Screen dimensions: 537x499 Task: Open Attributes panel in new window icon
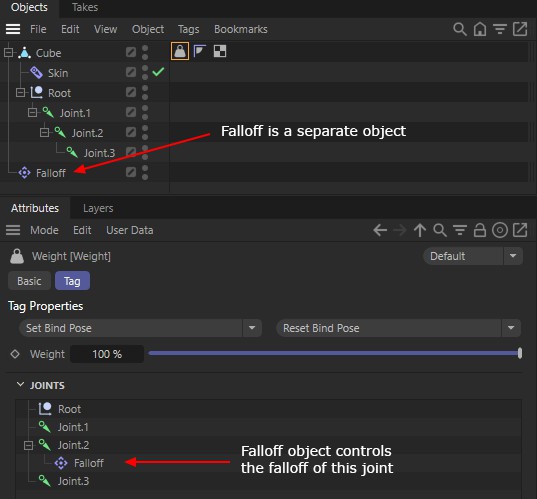[x=520, y=230]
